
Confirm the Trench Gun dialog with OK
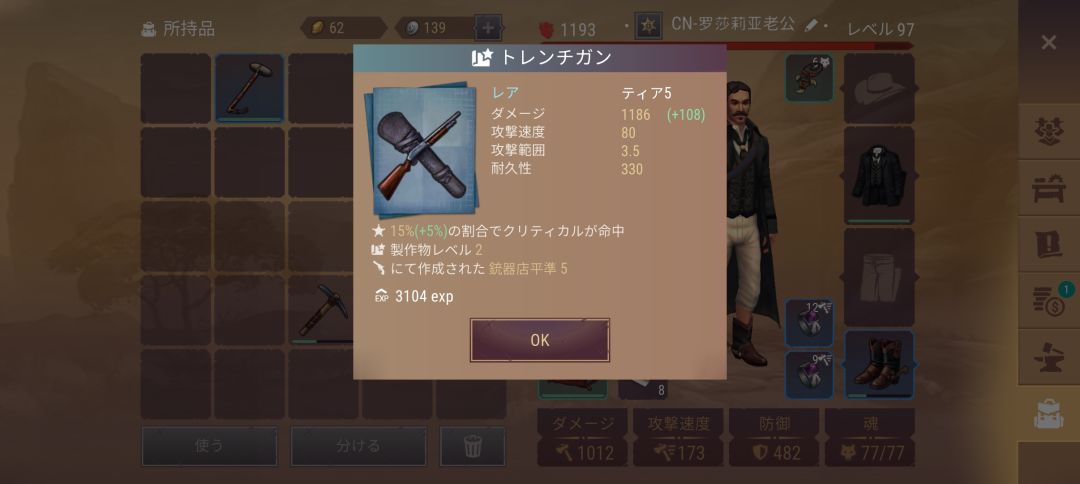(x=539, y=340)
